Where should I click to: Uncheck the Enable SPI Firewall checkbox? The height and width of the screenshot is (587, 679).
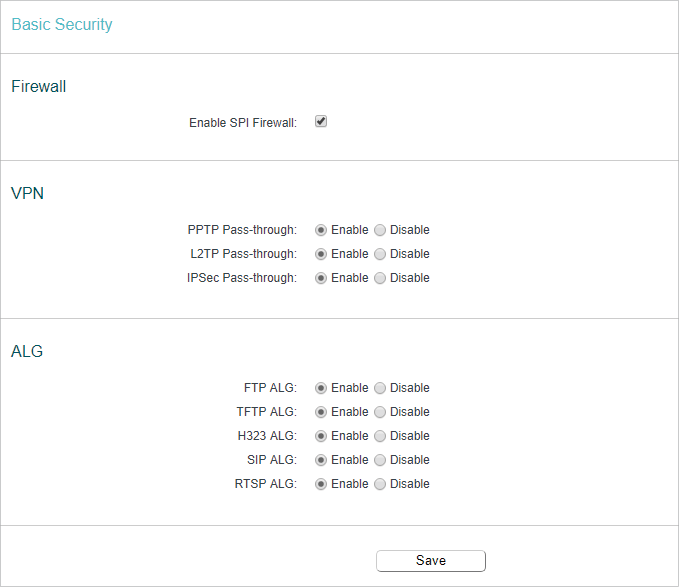click(321, 122)
